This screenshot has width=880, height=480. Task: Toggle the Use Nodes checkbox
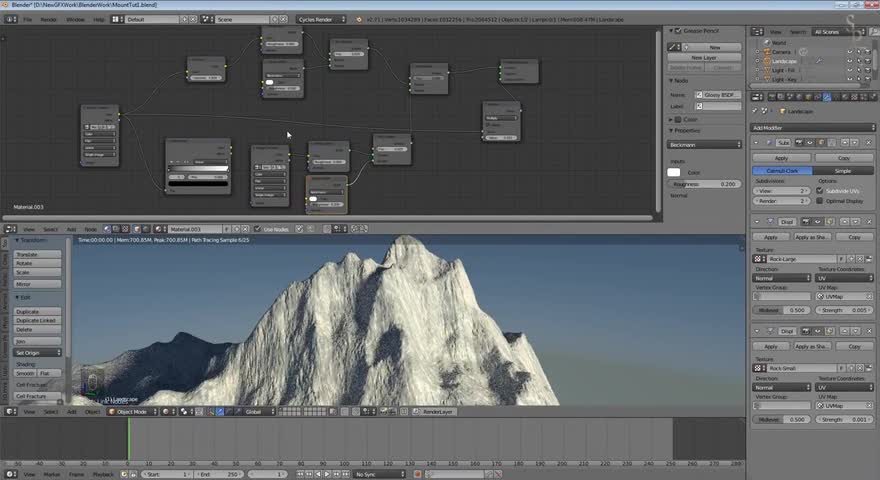coord(256,229)
